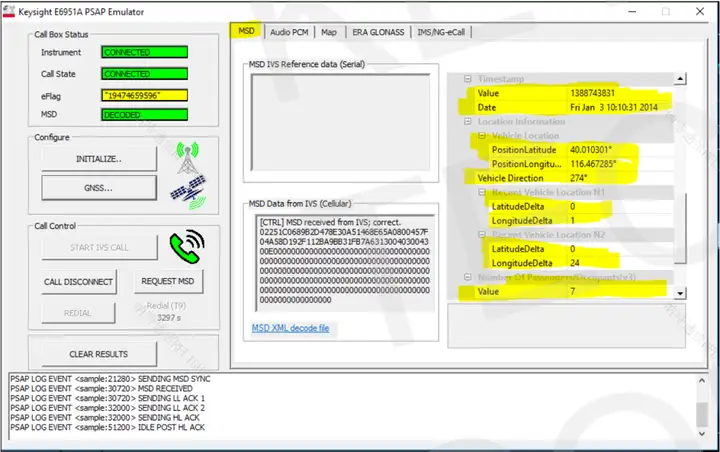Select the PositionLongitude 116.467285° row
This screenshot has width=720, height=452.
click(x=581, y=164)
